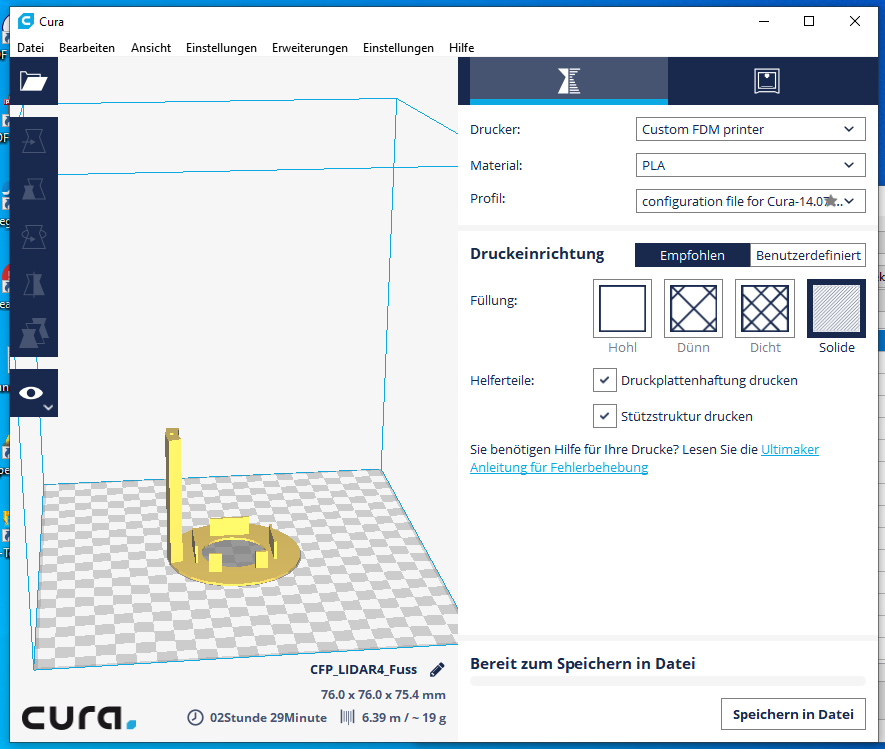885x749 pixels.
Task: Open the Erweiterungen menu
Action: click(x=310, y=48)
